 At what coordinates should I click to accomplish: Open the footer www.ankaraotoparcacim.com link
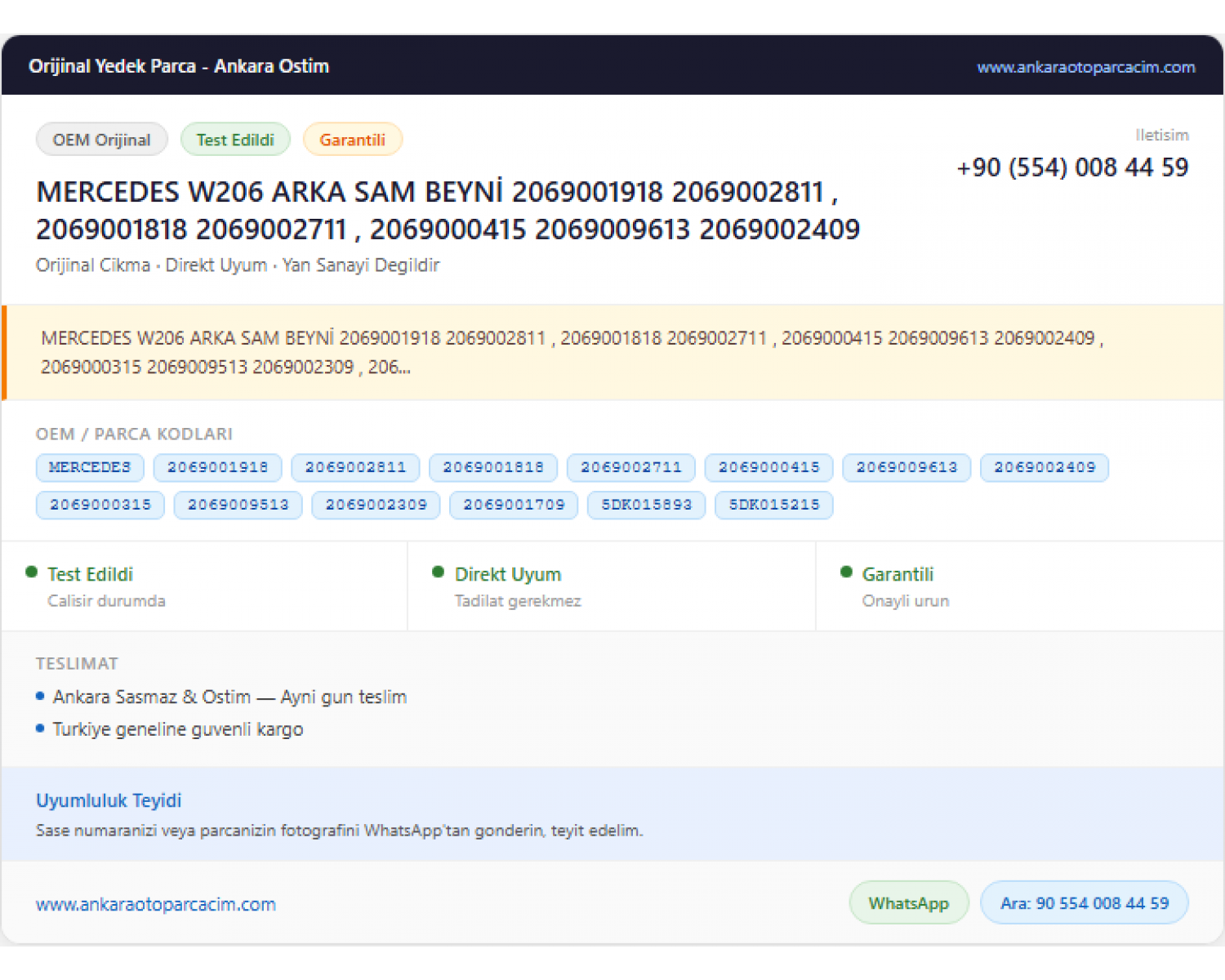click(x=156, y=904)
